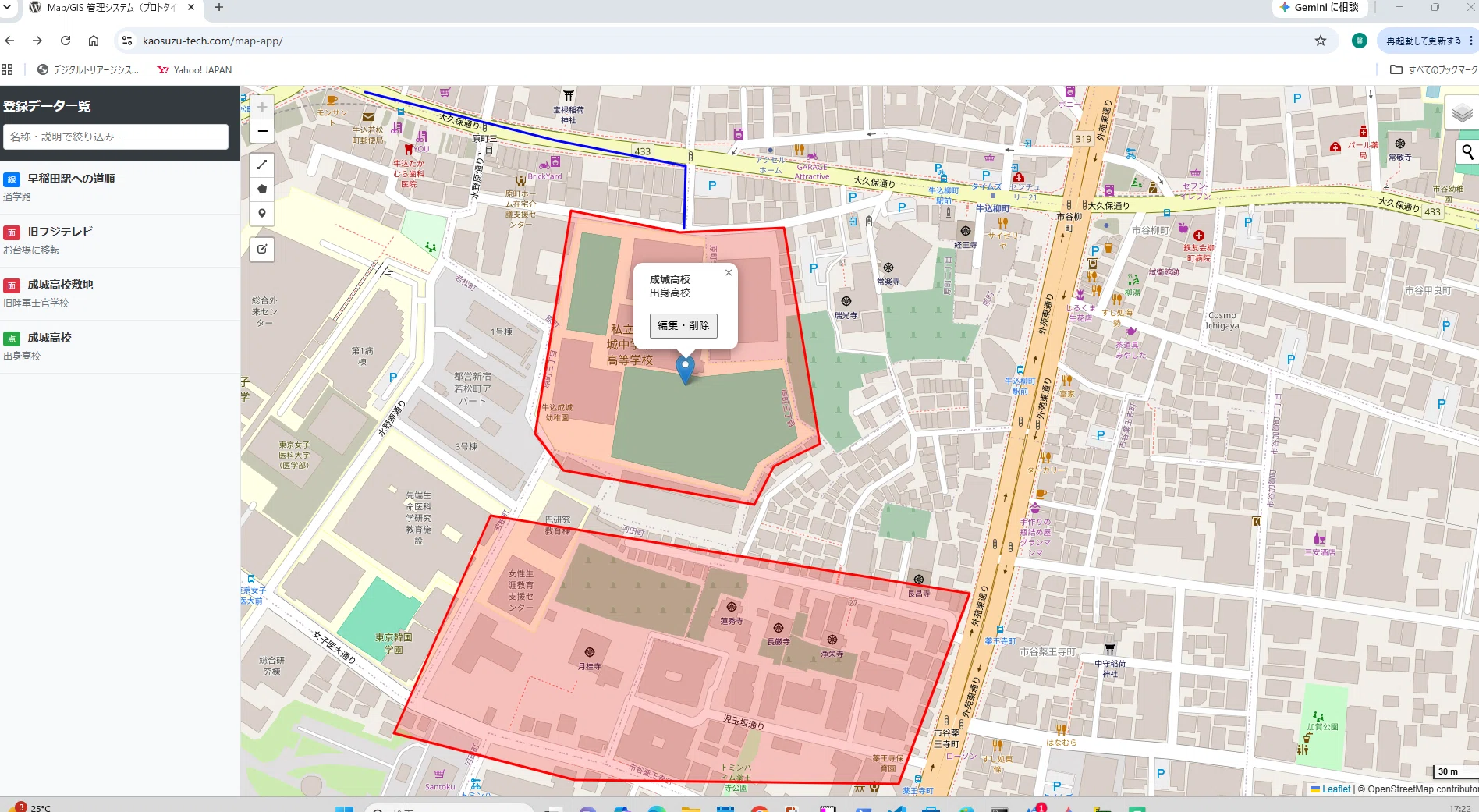Zoom in on the map
Screen dimensions: 1479x812
tap(262, 107)
